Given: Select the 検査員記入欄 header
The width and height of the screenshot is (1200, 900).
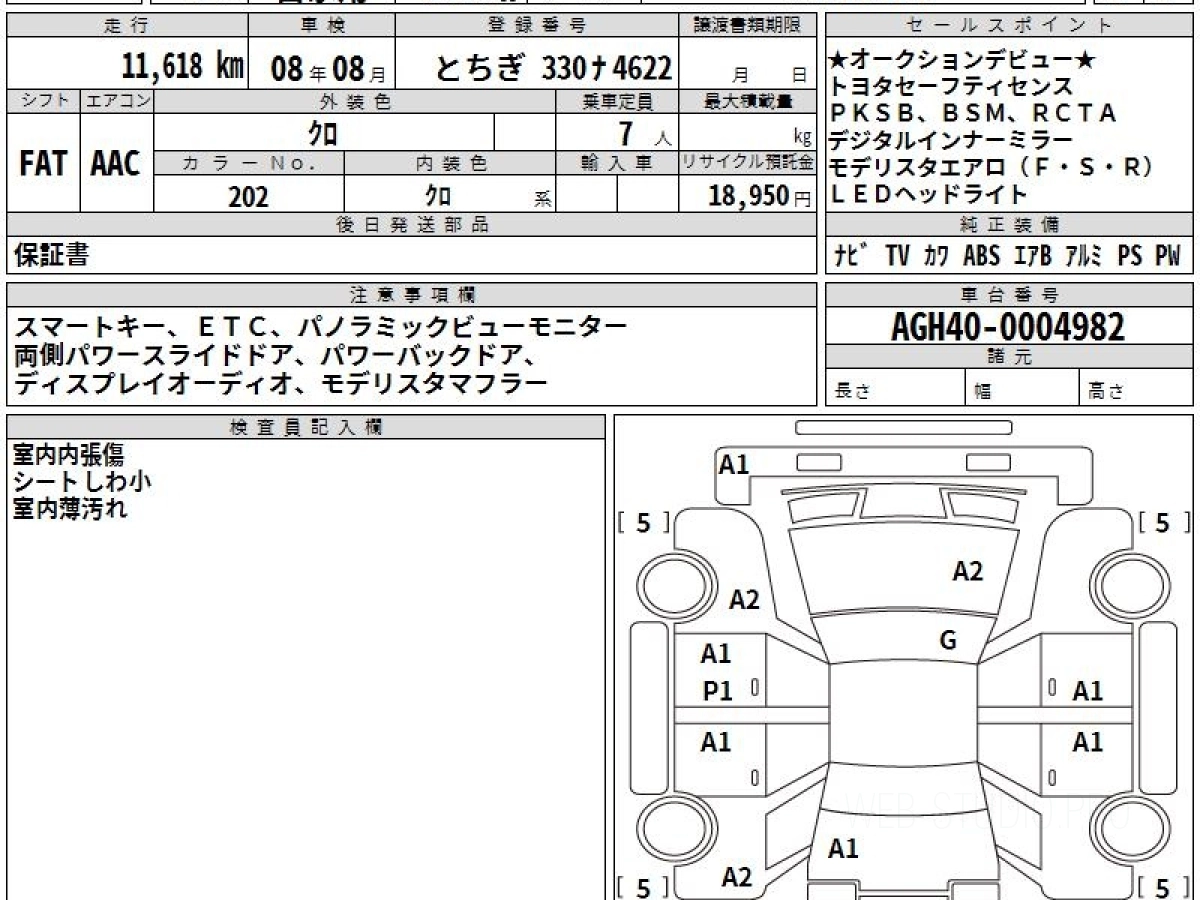Looking at the screenshot, I should pos(306,427).
